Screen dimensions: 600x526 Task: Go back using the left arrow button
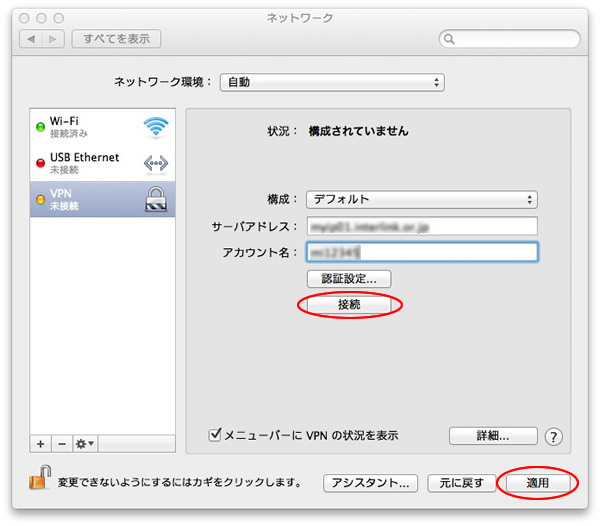point(29,39)
